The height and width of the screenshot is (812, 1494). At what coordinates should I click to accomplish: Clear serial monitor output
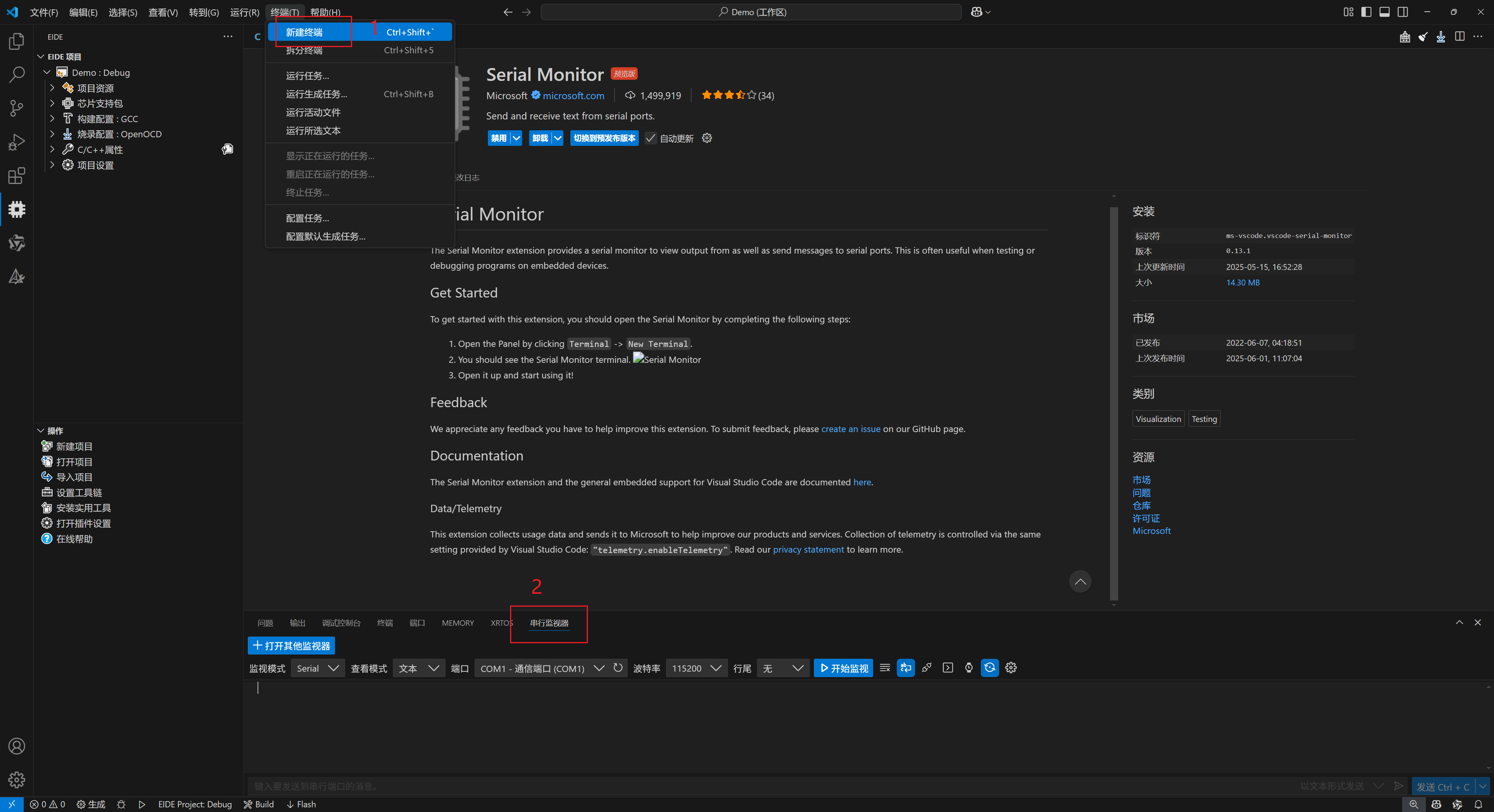884,668
